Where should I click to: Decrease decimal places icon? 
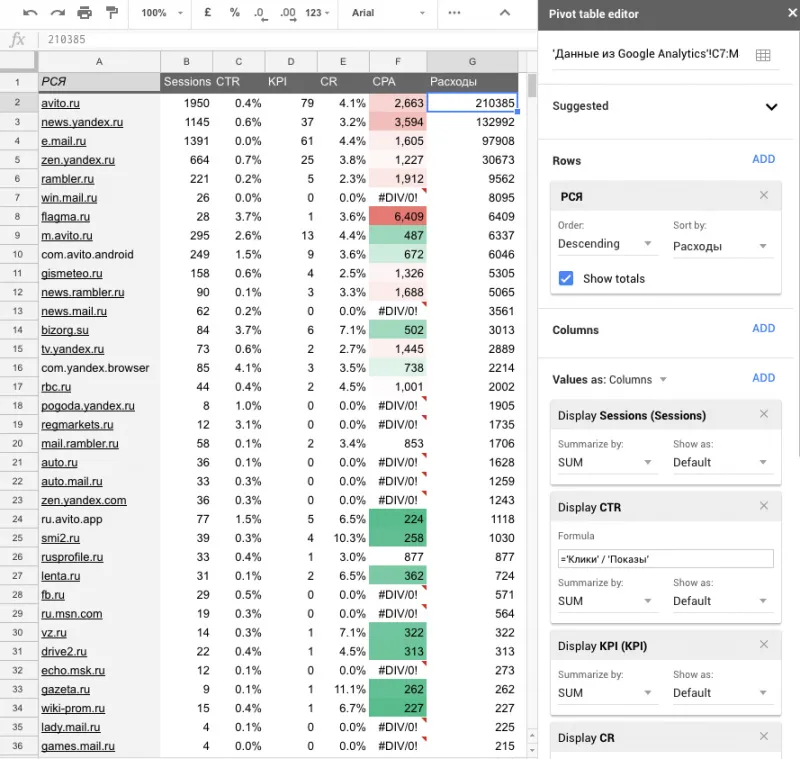tap(261, 13)
